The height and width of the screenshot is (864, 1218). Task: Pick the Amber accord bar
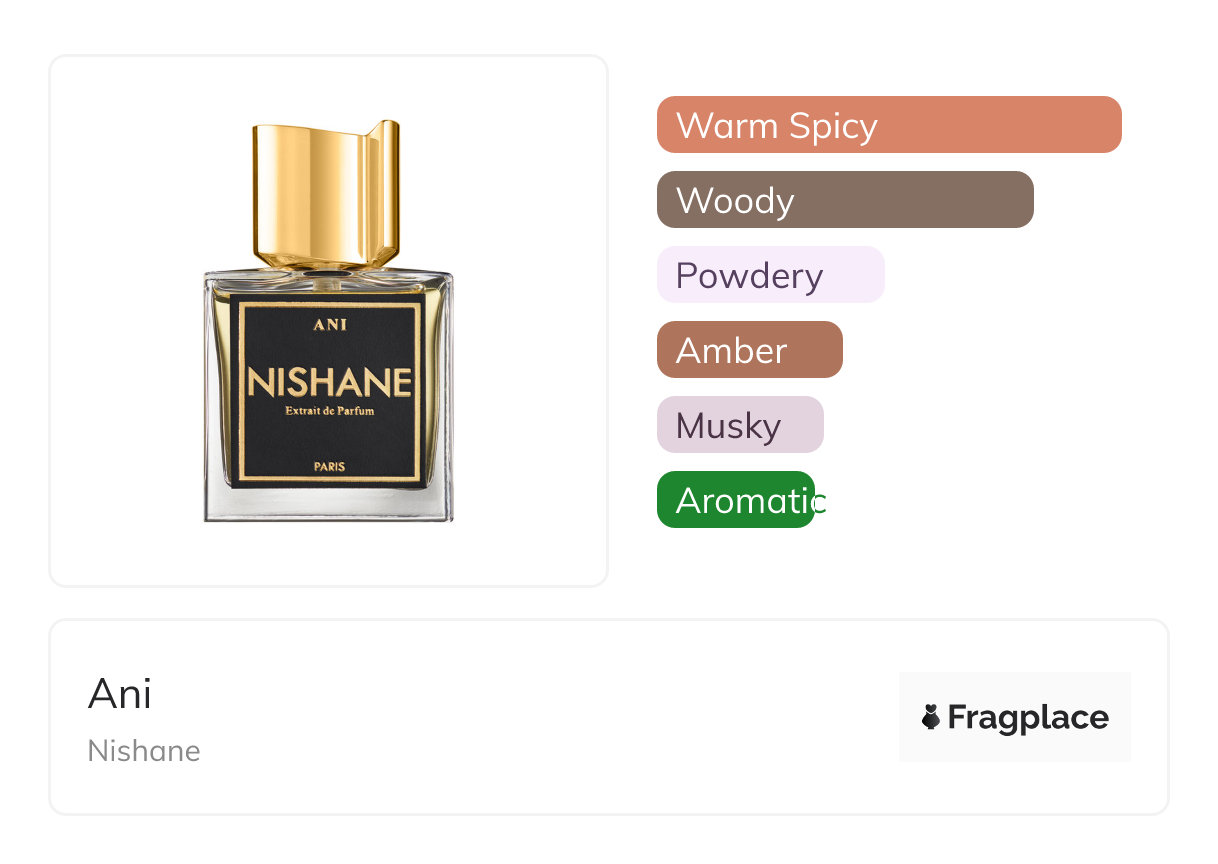(749, 350)
